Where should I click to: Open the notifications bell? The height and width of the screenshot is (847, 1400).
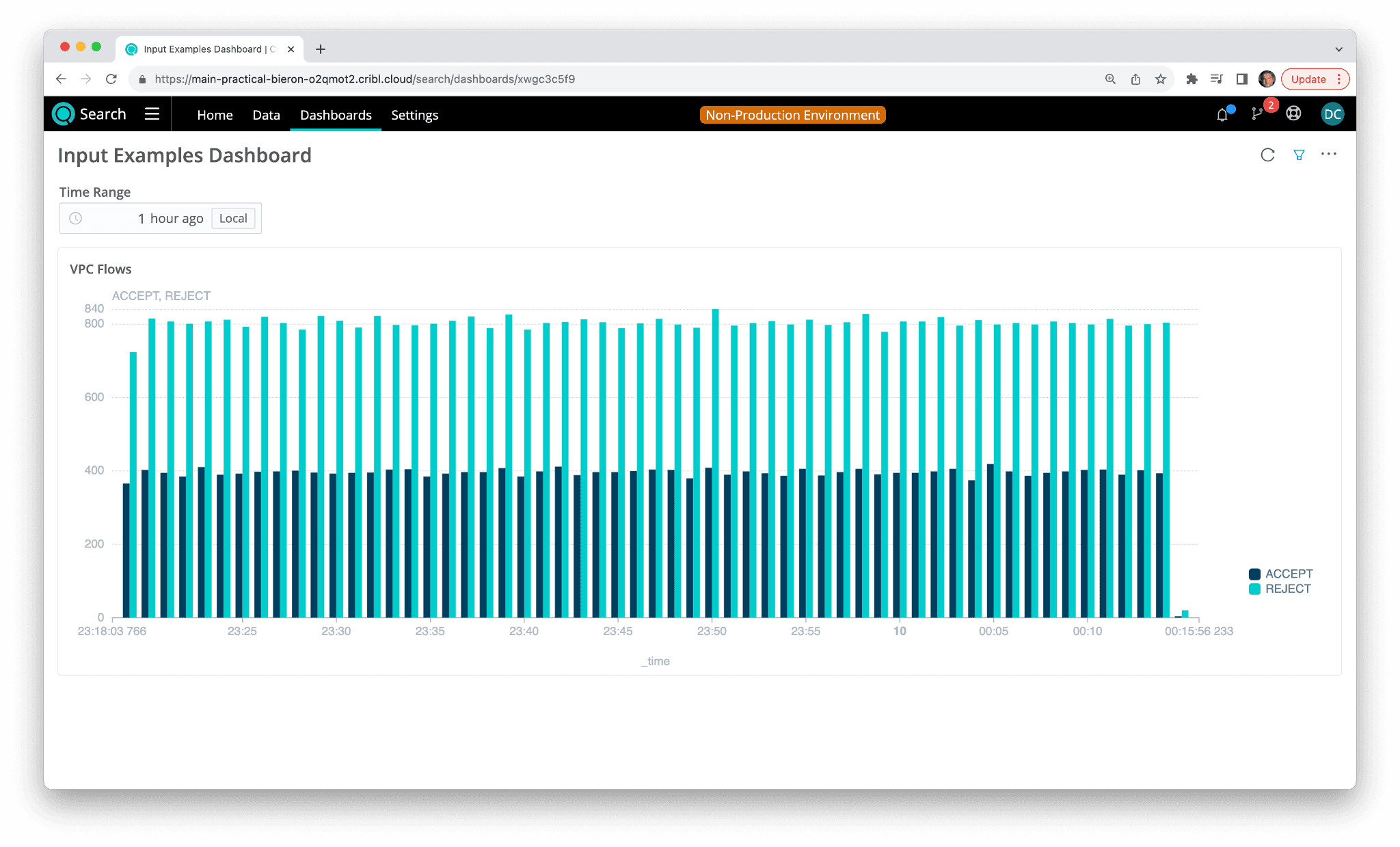(x=1222, y=115)
